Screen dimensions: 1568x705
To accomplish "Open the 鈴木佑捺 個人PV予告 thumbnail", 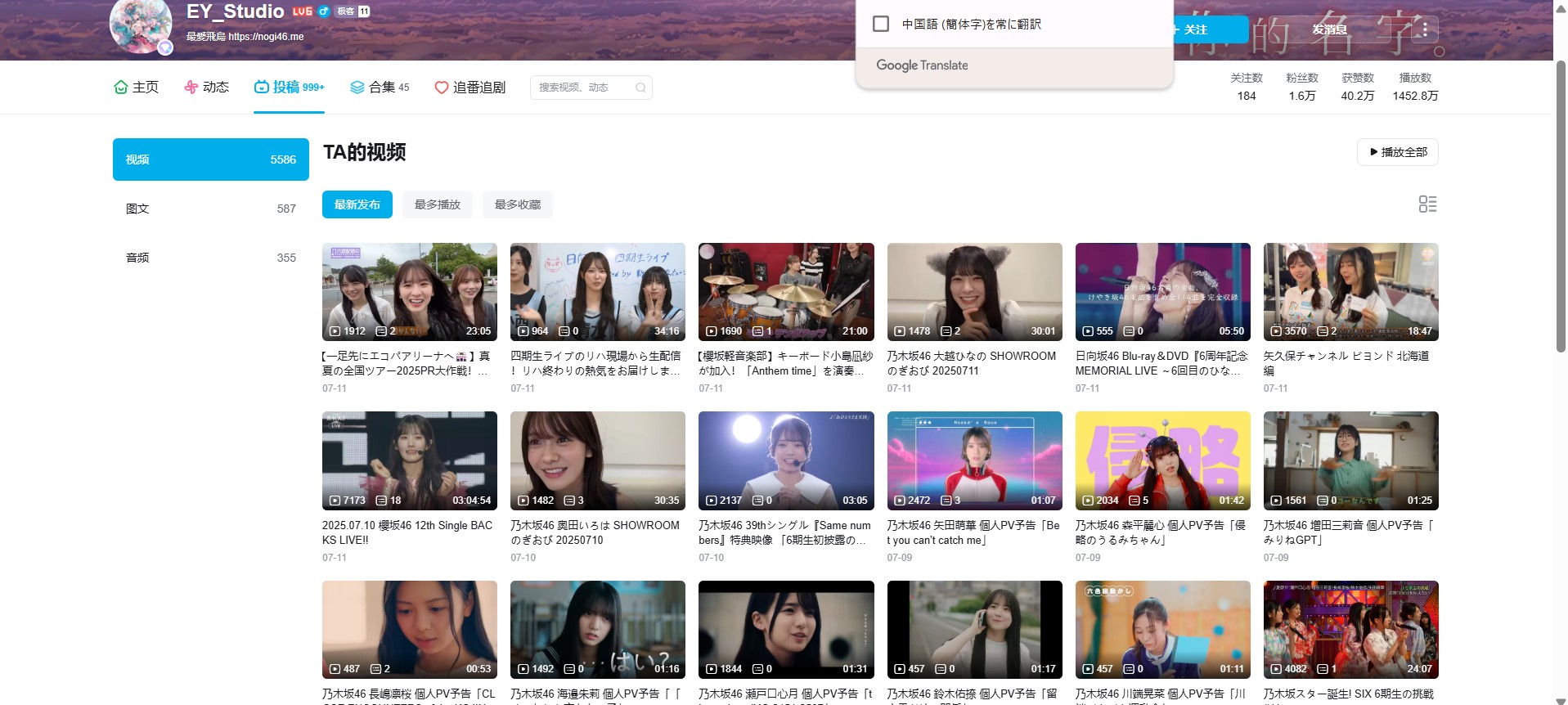I will tap(975, 630).
